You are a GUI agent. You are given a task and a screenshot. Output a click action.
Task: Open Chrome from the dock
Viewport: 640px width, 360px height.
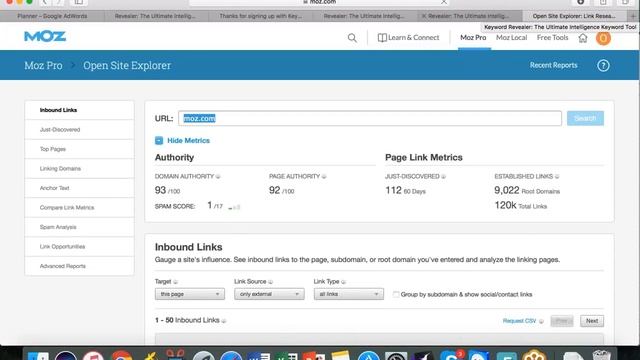coord(121,356)
